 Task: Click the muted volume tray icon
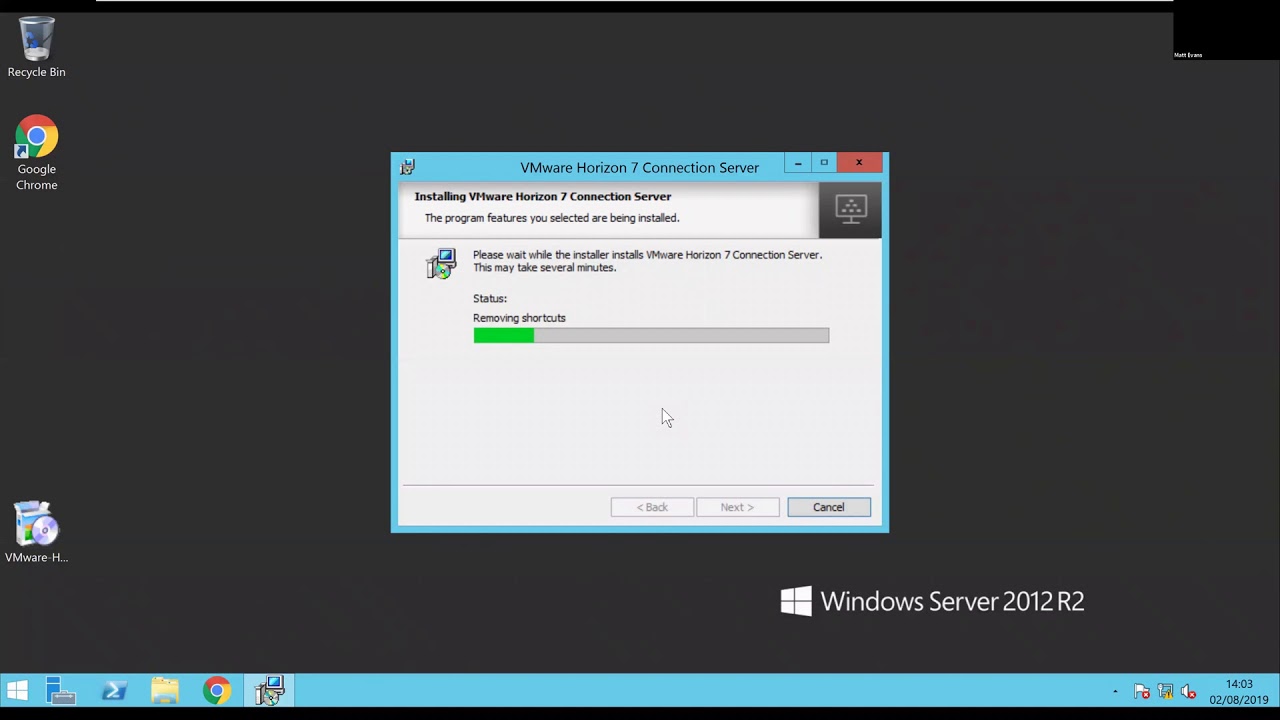1189,691
